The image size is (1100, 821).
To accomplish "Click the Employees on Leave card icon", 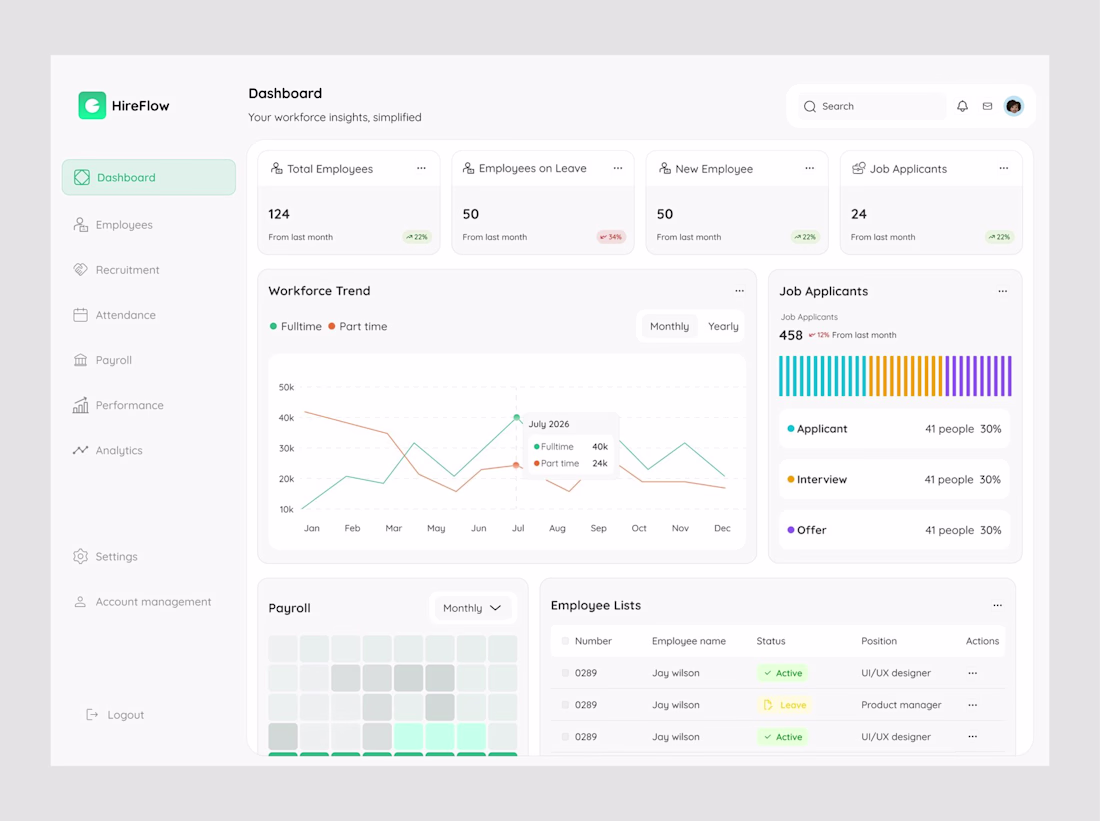I will tap(469, 168).
